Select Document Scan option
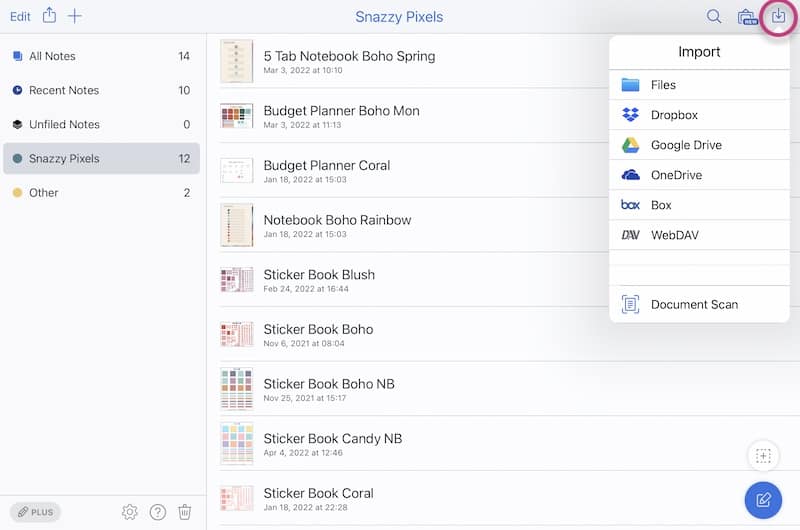This screenshot has width=800, height=530. coord(694,304)
